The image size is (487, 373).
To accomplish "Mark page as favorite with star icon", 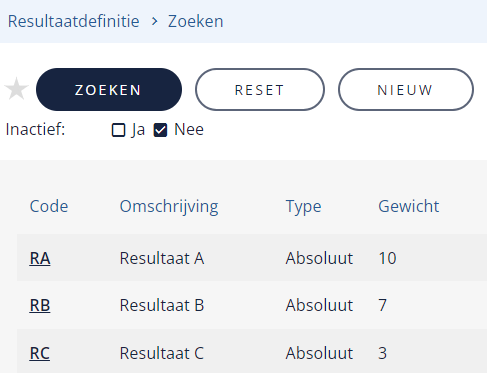I will (x=16, y=89).
